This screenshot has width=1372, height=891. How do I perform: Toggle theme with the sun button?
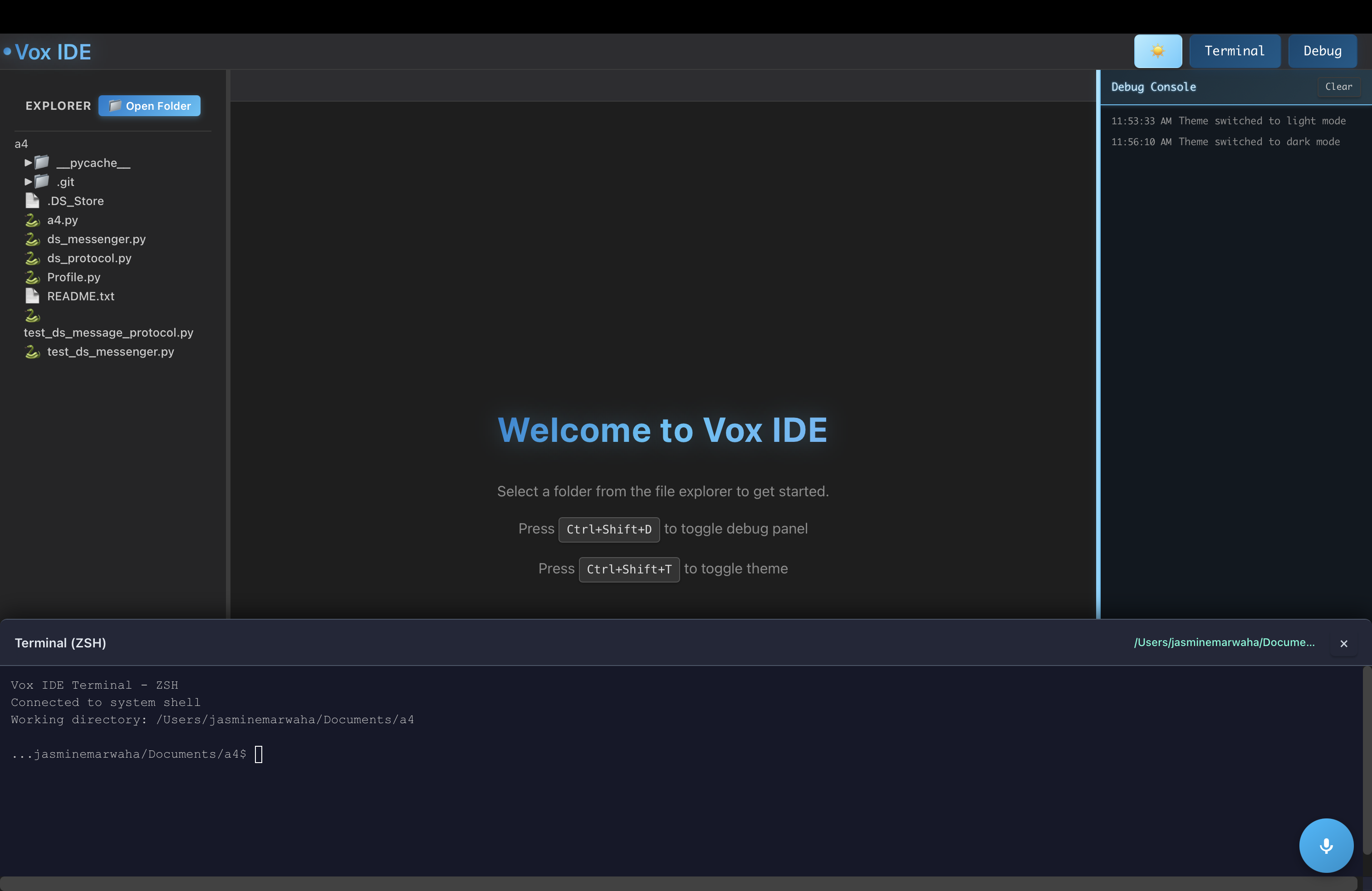click(1157, 51)
